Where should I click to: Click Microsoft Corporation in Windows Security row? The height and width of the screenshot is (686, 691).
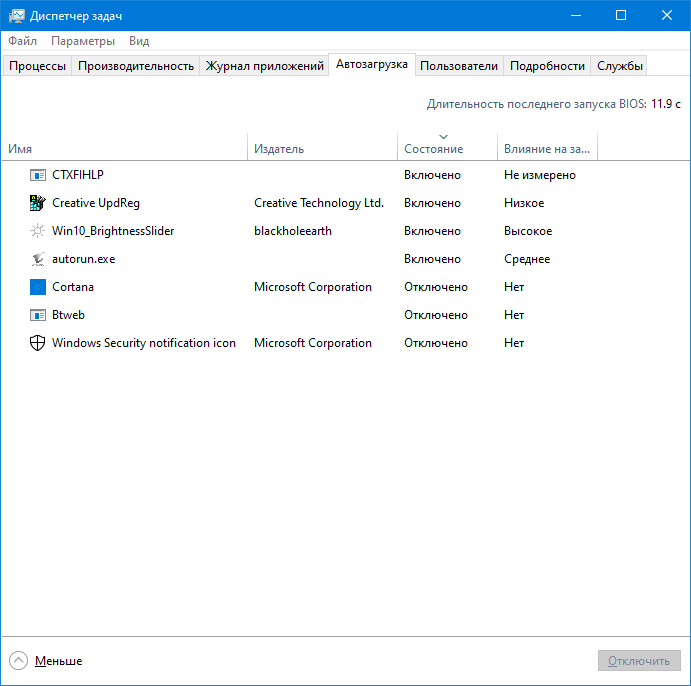(x=313, y=343)
